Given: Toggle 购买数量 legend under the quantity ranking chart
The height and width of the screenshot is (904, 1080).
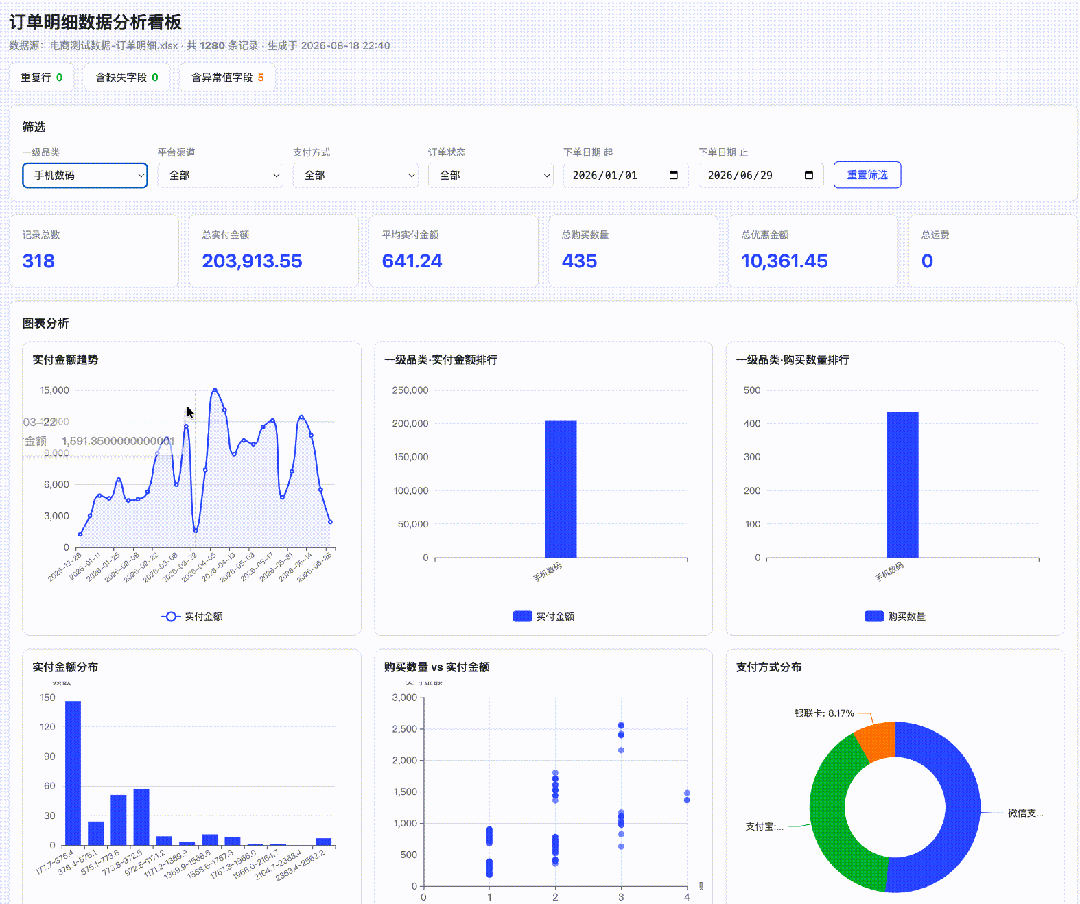Looking at the screenshot, I should point(895,616).
